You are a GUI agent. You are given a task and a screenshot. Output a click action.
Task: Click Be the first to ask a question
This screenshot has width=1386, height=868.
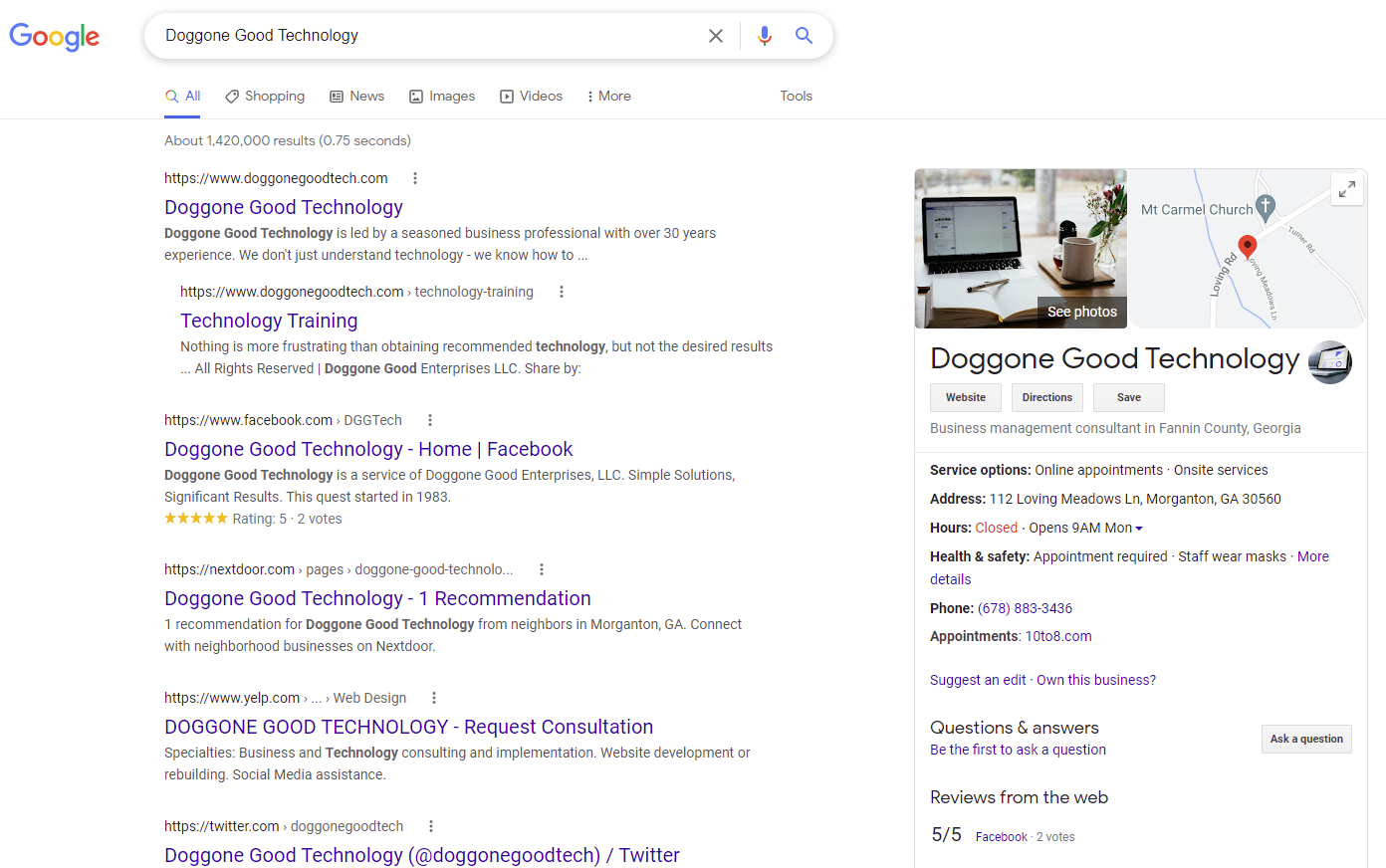pos(1018,750)
